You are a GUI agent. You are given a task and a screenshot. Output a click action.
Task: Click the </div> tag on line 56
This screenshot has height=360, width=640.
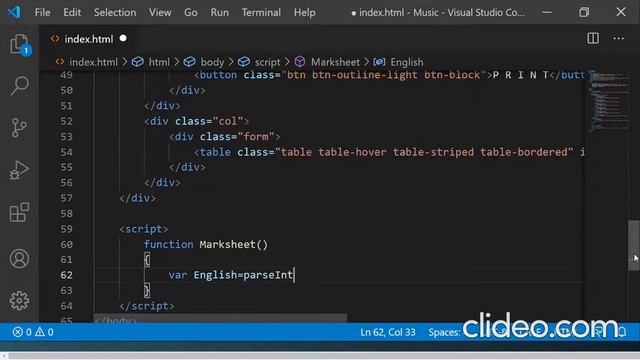point(162,182)
